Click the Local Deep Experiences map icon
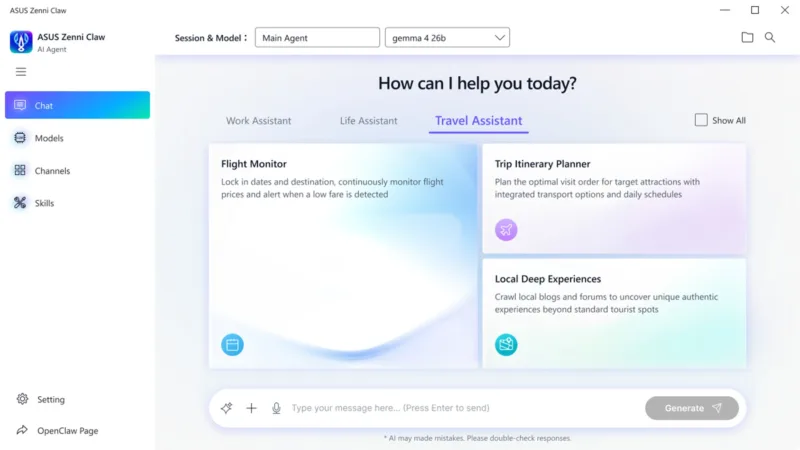Screen dimensions: 800x450 point(506,345)
